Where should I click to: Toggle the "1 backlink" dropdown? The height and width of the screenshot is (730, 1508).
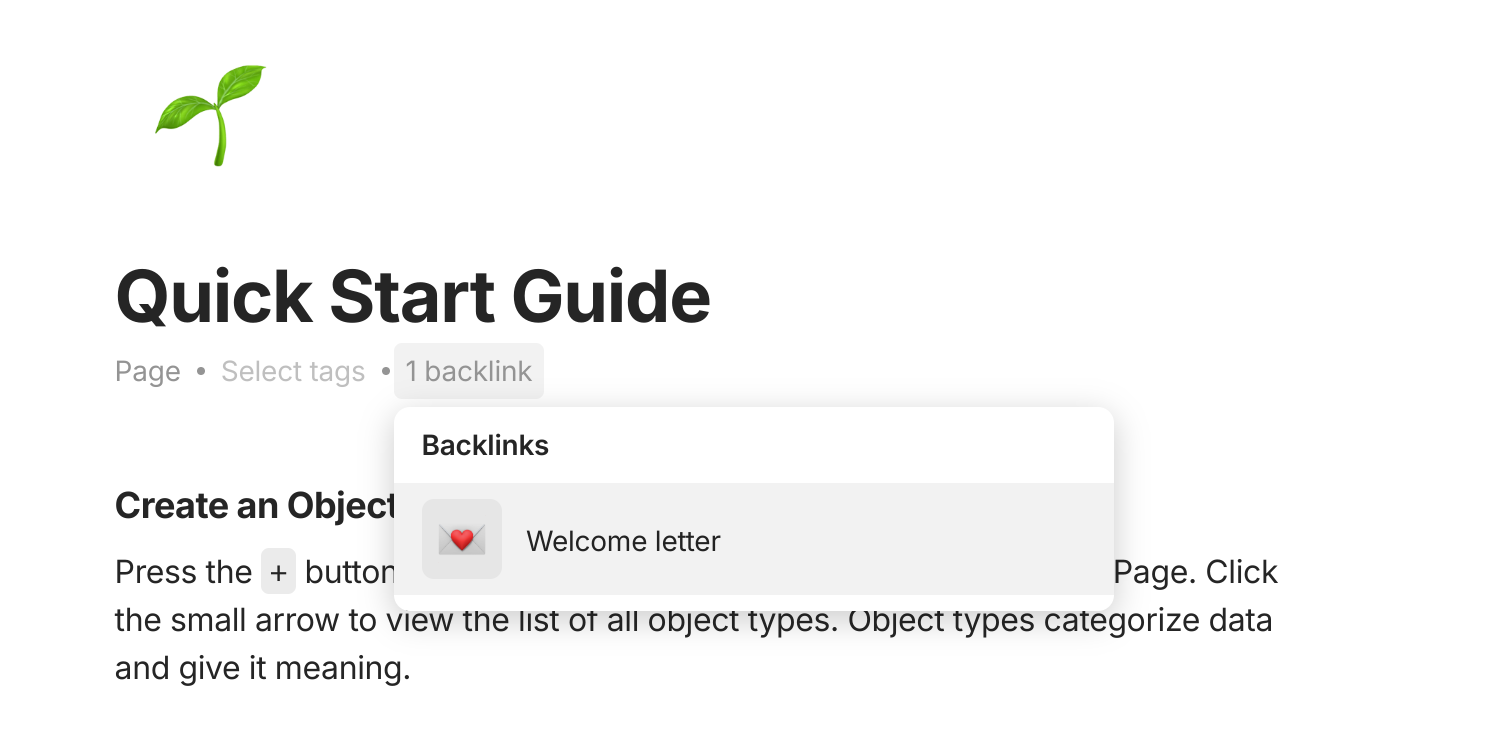(468, 372)
